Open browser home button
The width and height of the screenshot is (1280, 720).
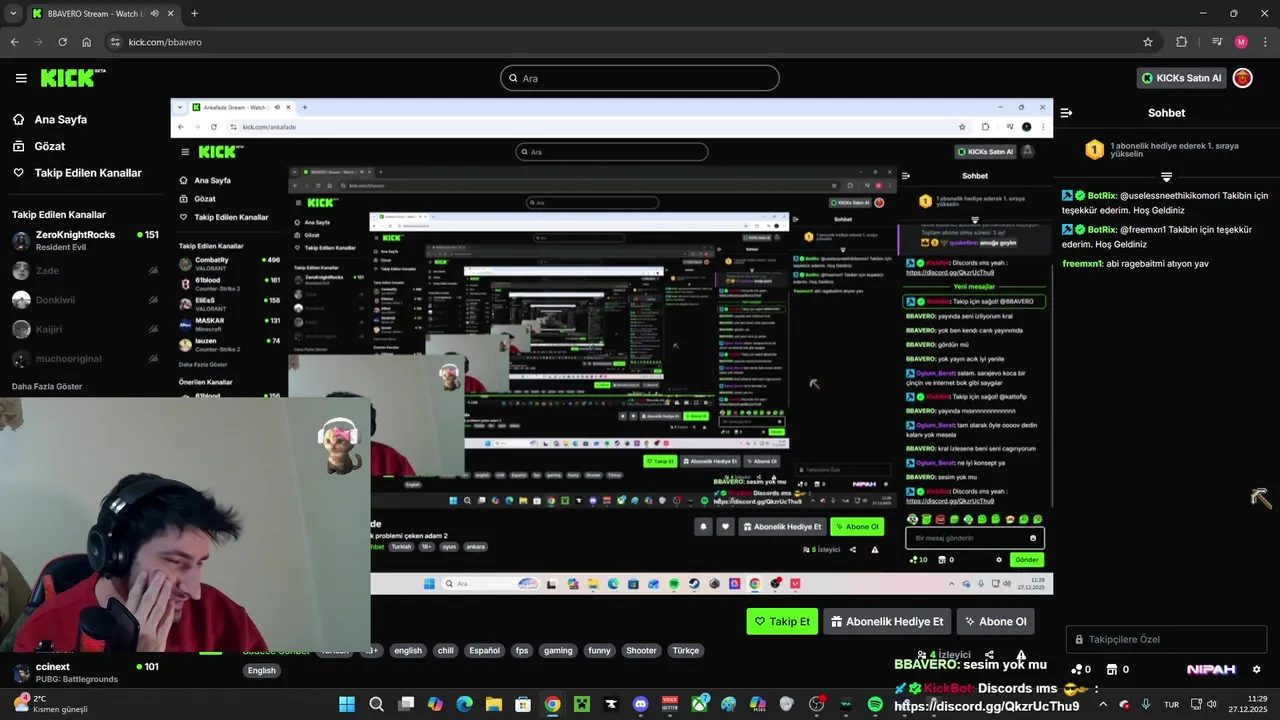87,42
